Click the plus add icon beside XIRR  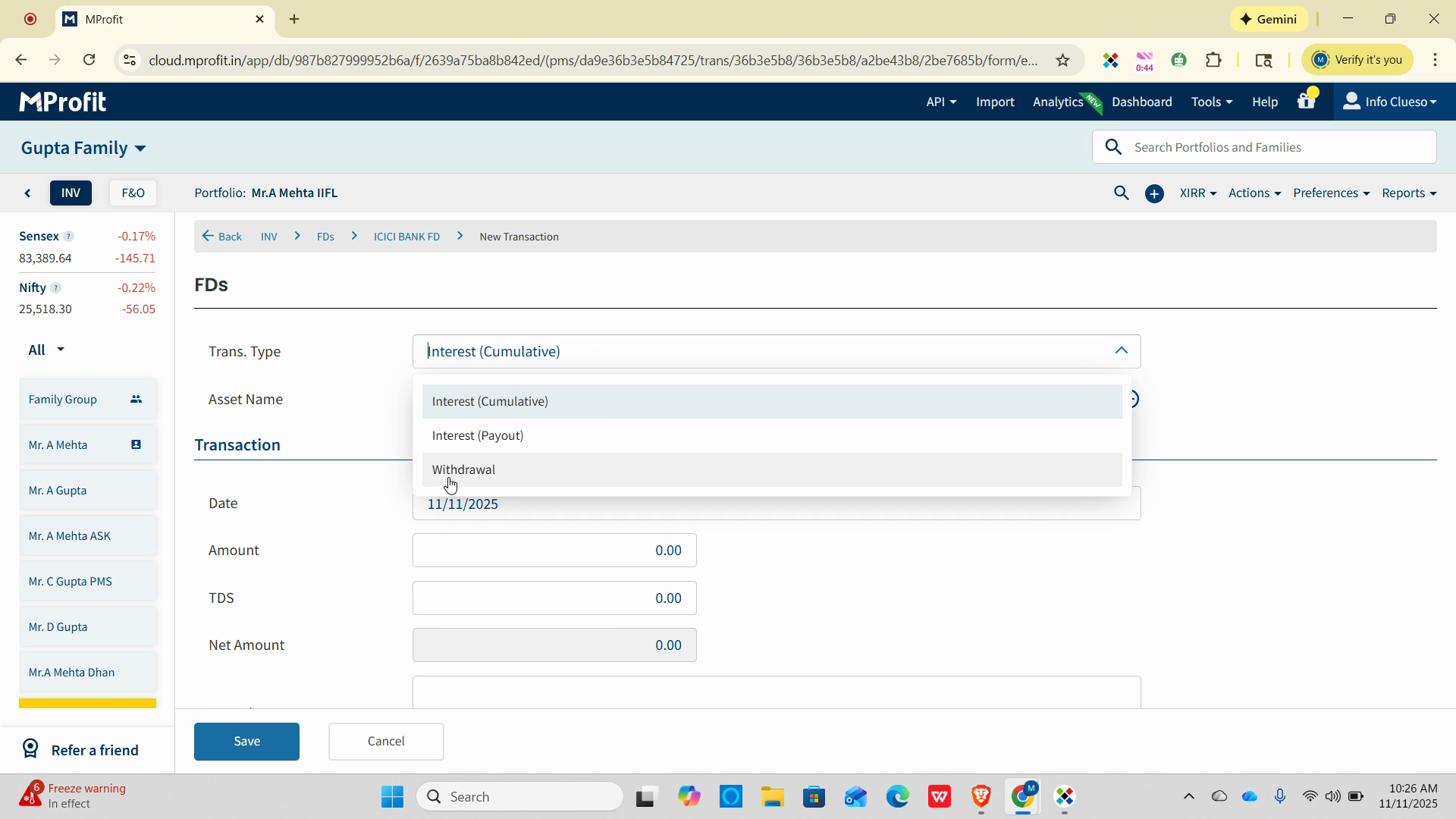1154,194
